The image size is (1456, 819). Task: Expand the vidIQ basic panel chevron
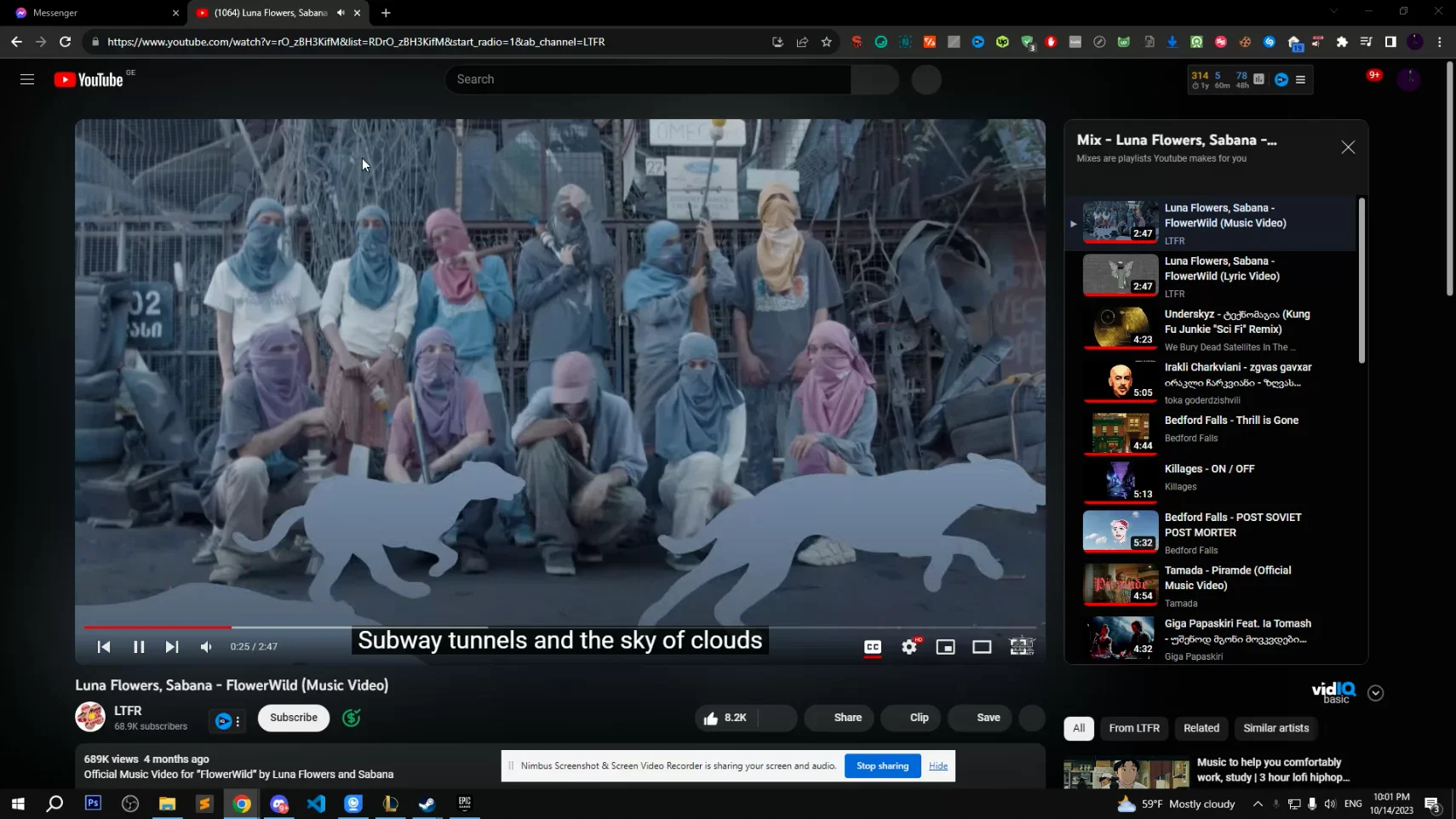tap(1374, 693)
